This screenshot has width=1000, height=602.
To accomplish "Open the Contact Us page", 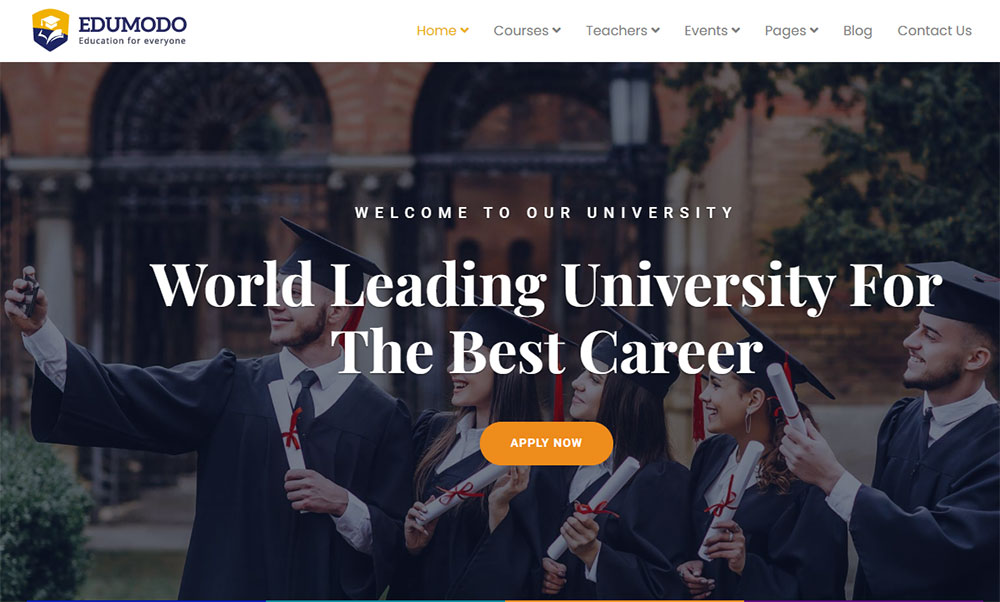I will point(934,31).
